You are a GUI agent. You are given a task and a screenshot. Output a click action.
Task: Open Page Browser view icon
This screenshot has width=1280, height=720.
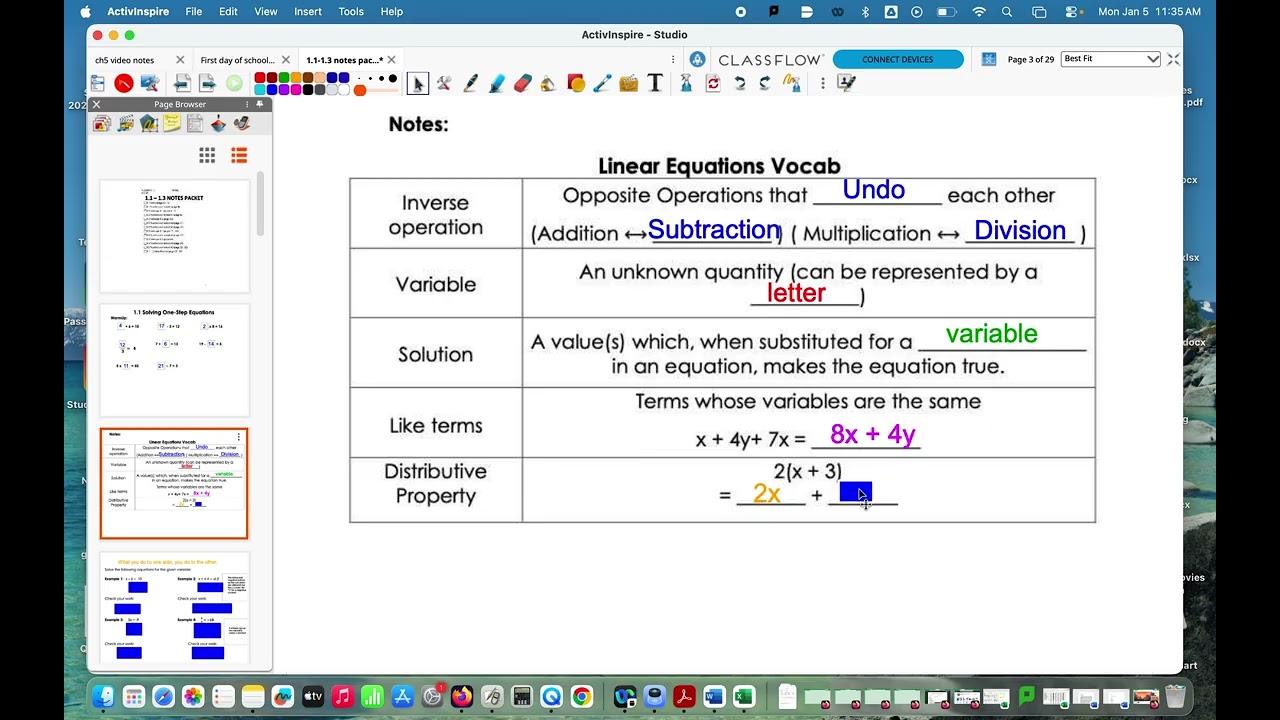[x=102, y=124]
